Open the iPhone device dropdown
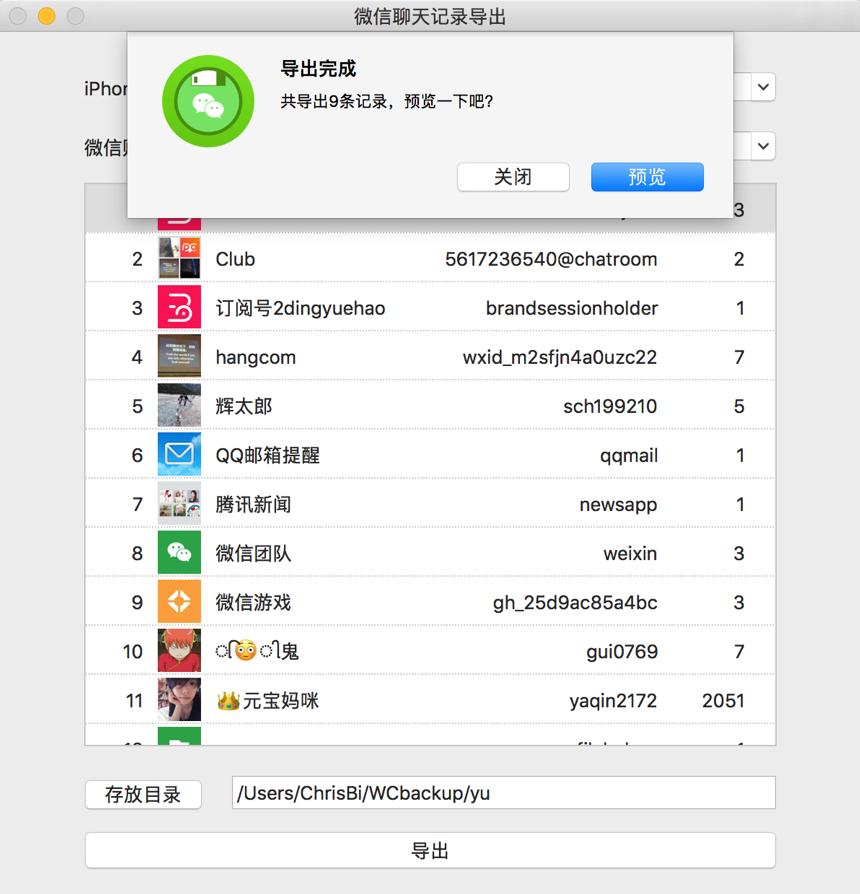The height and width of the screenshot is (894, 860). [761, 87]
